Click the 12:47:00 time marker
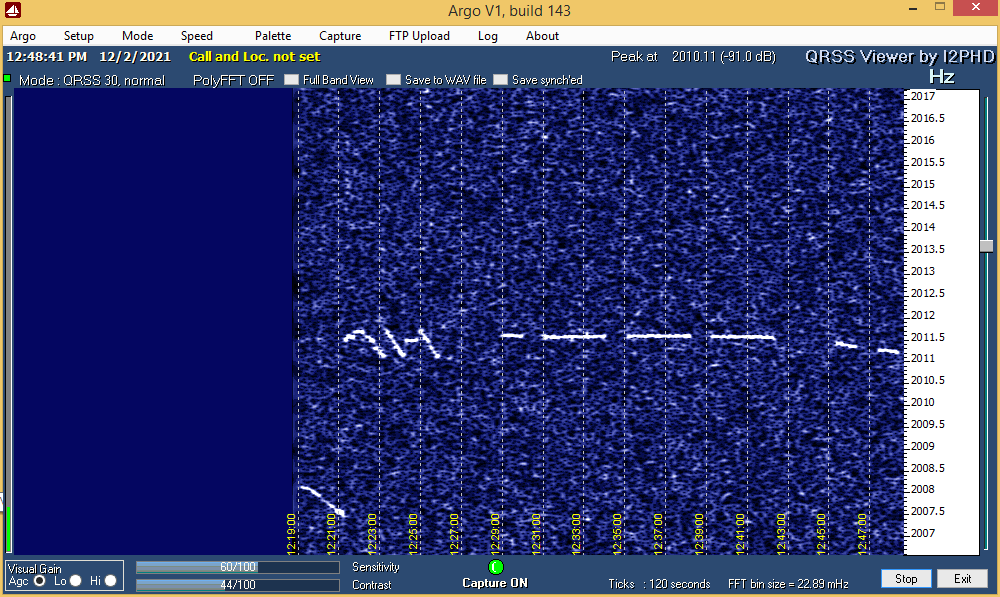This screenshot has width=1000, height=597. click(x=862, y=534)
